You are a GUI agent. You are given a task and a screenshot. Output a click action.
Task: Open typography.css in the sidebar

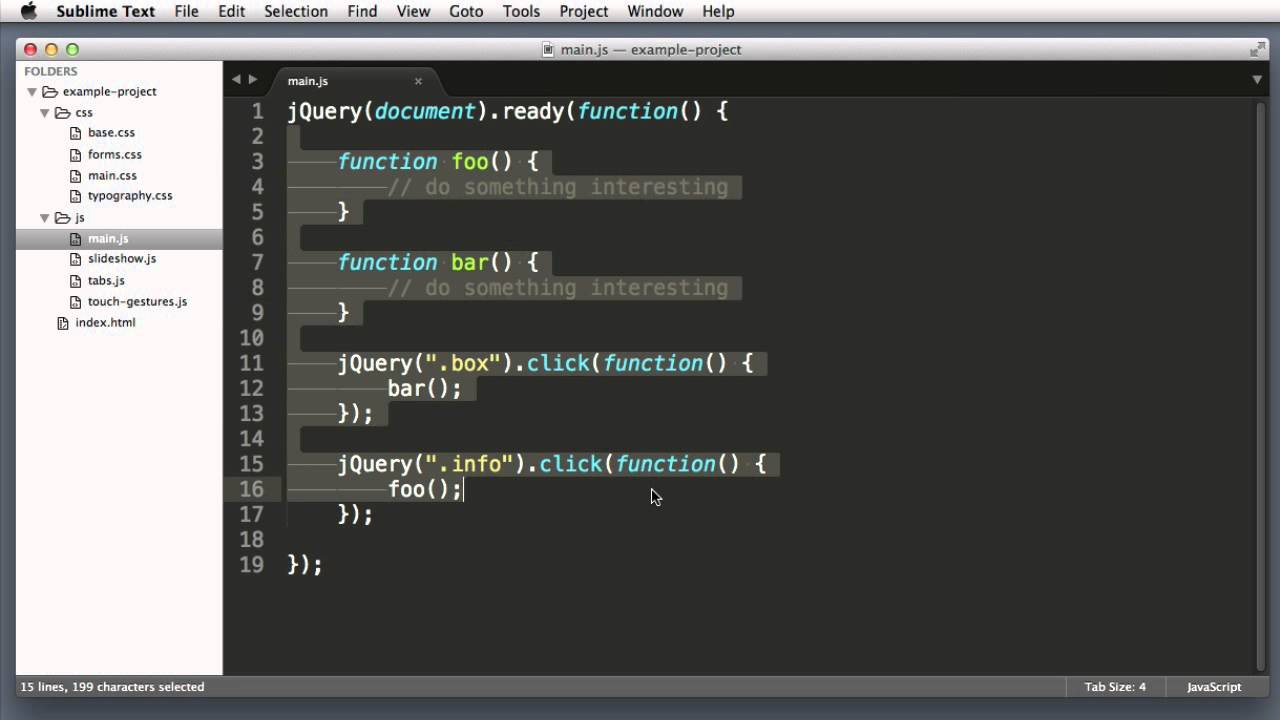[x=130, y=196]
